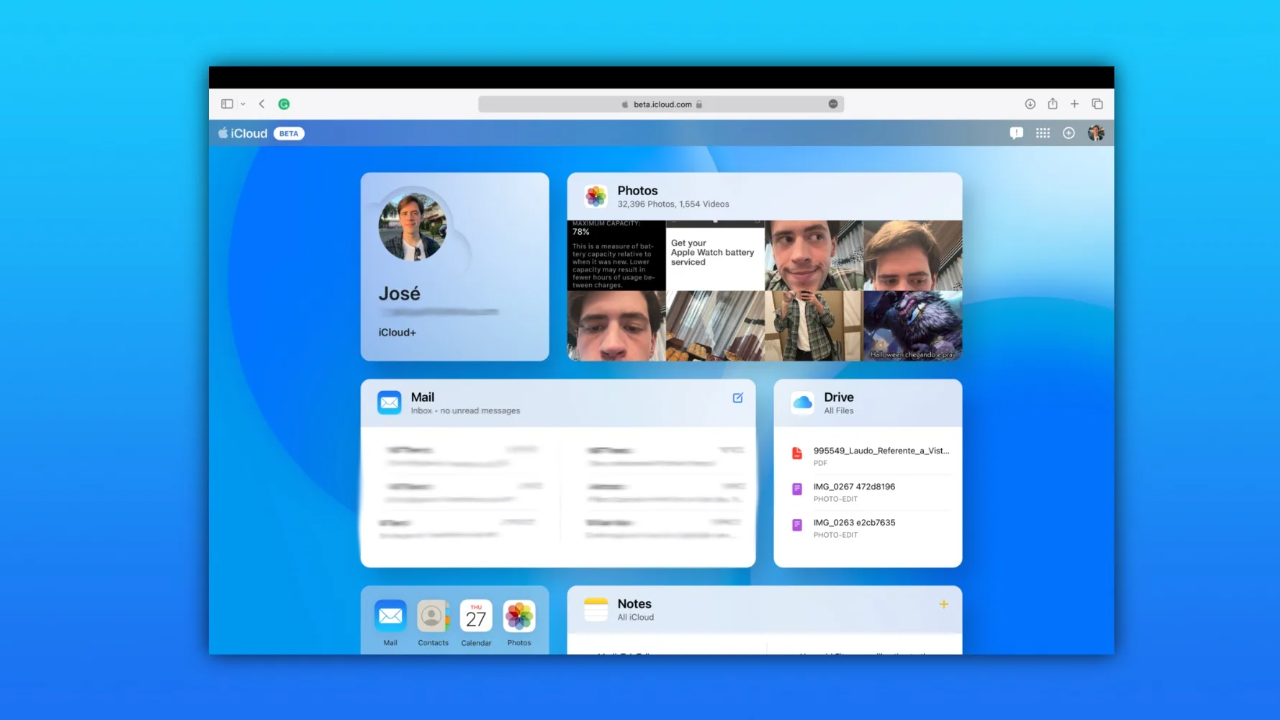Viewport: 1280px width, 720px height.
Task: Open the battery capacity 78% screenshot thumbnail
Action: [616, 256]
